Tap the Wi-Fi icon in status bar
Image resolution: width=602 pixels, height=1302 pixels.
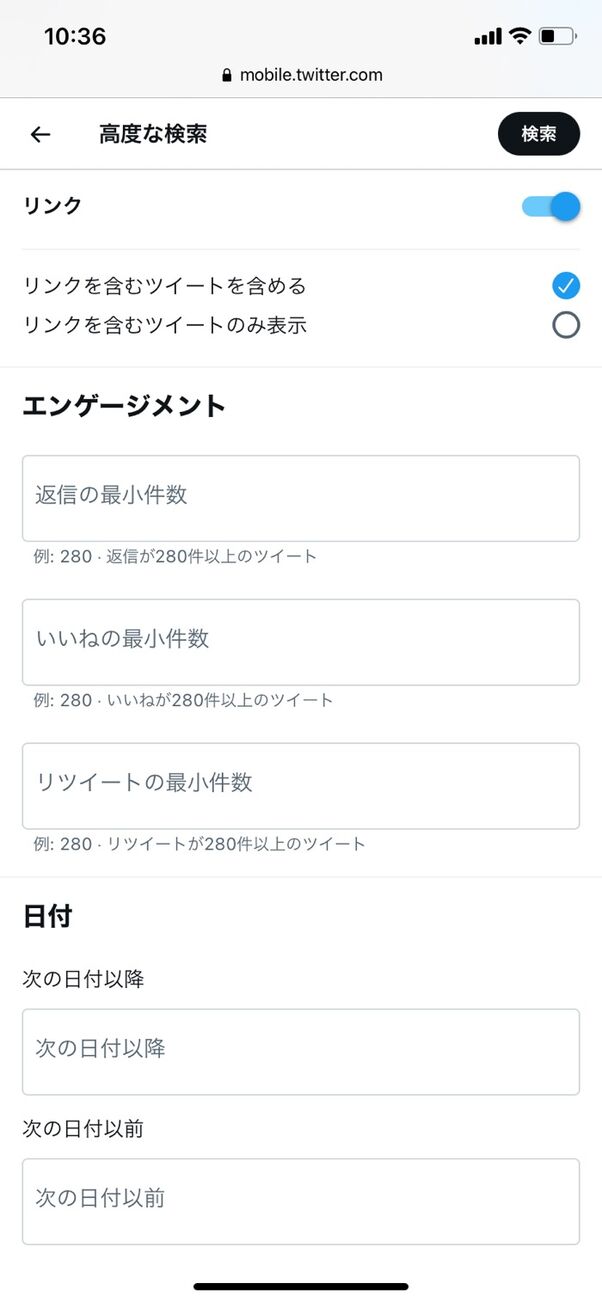point(519,37)
